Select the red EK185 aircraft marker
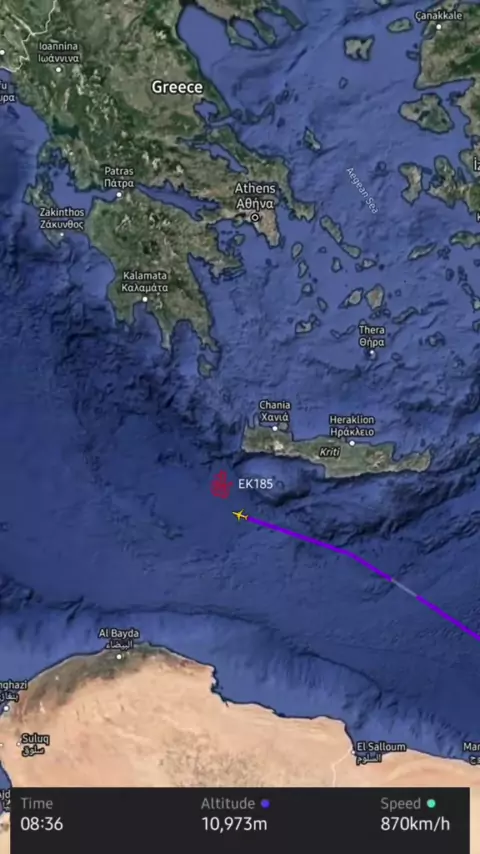Image resolution: width=480 pixels, height=854 pixels. [x=221, y=484]
